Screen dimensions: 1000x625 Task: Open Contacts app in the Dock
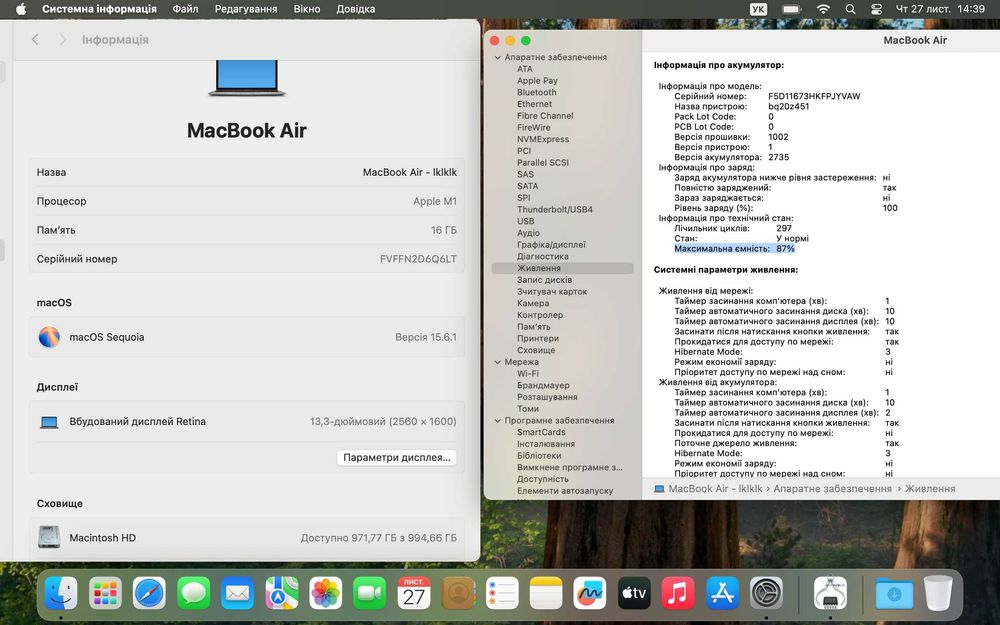point(458,593)
